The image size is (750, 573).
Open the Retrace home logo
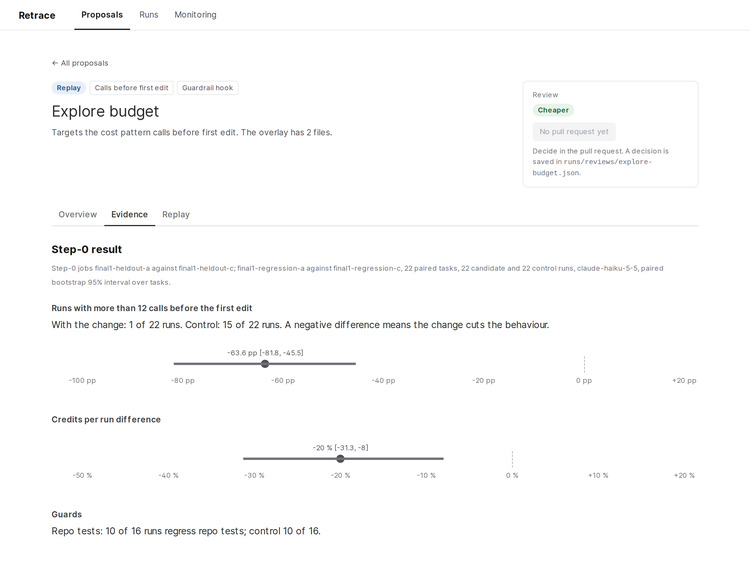click(x=37, y=15)
